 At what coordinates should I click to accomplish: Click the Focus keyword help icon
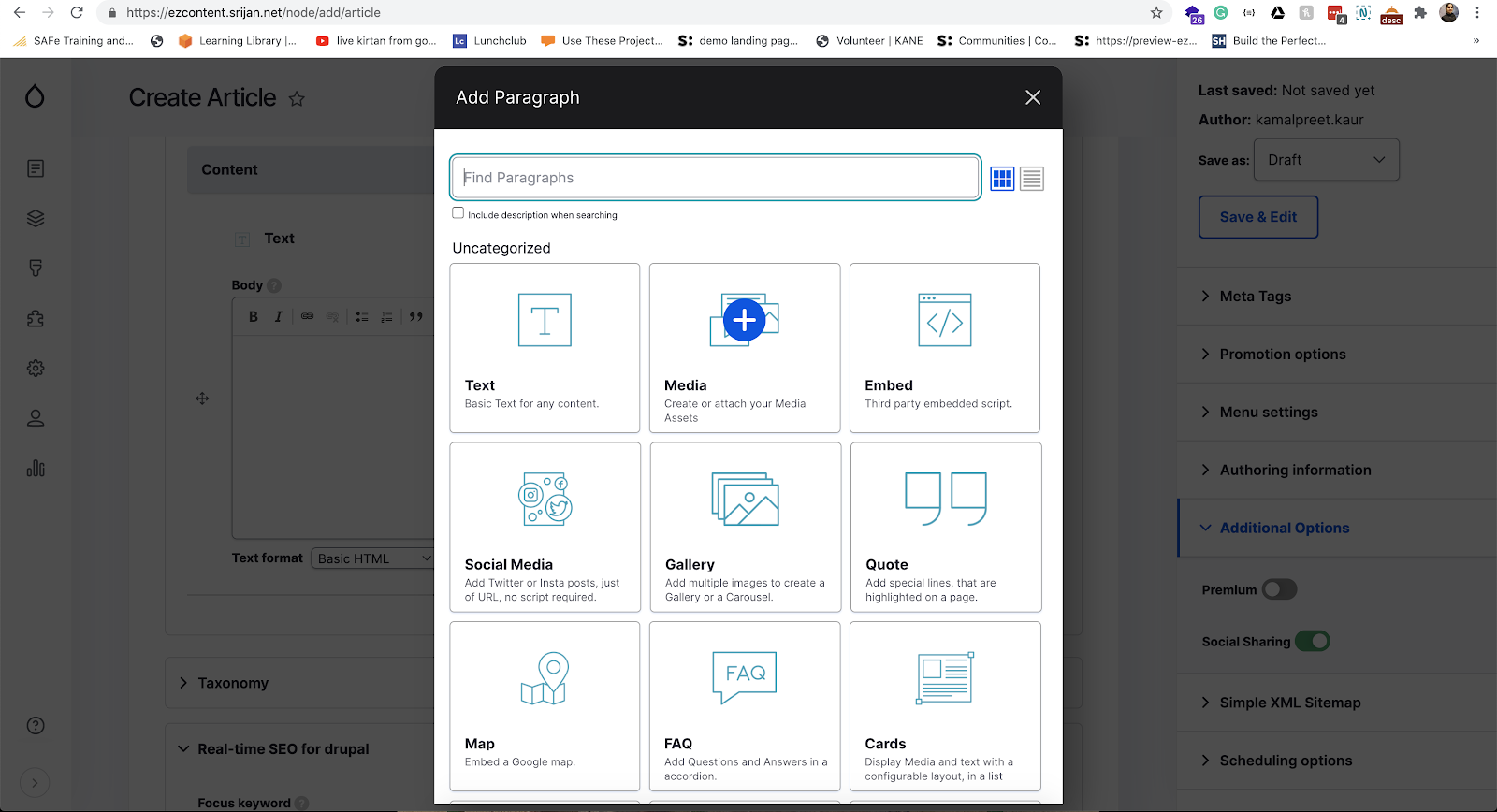click(x=302, y=803)
